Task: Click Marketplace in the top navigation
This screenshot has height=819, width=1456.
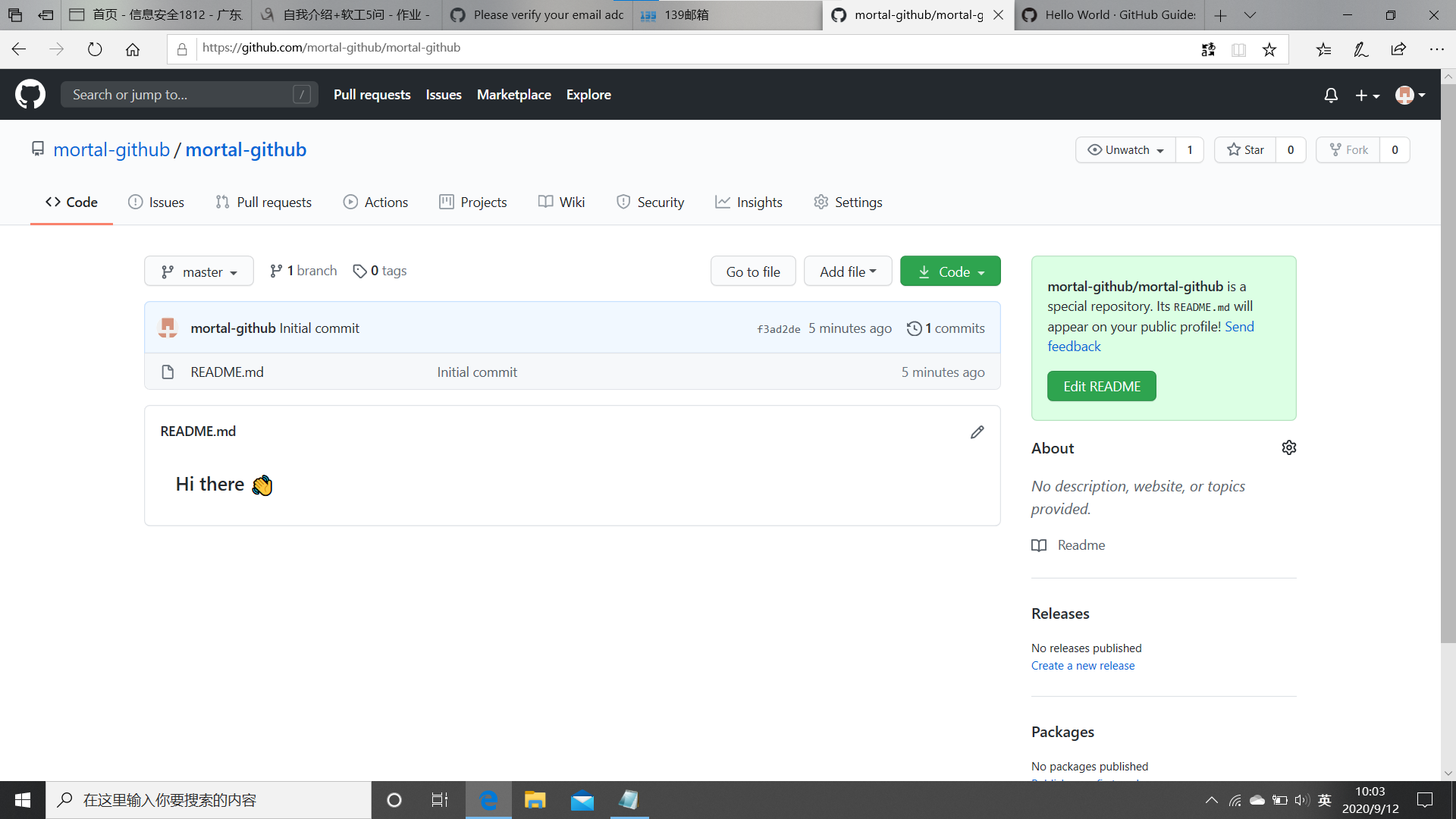Action: pyautogui.click(x=514, y=95)
